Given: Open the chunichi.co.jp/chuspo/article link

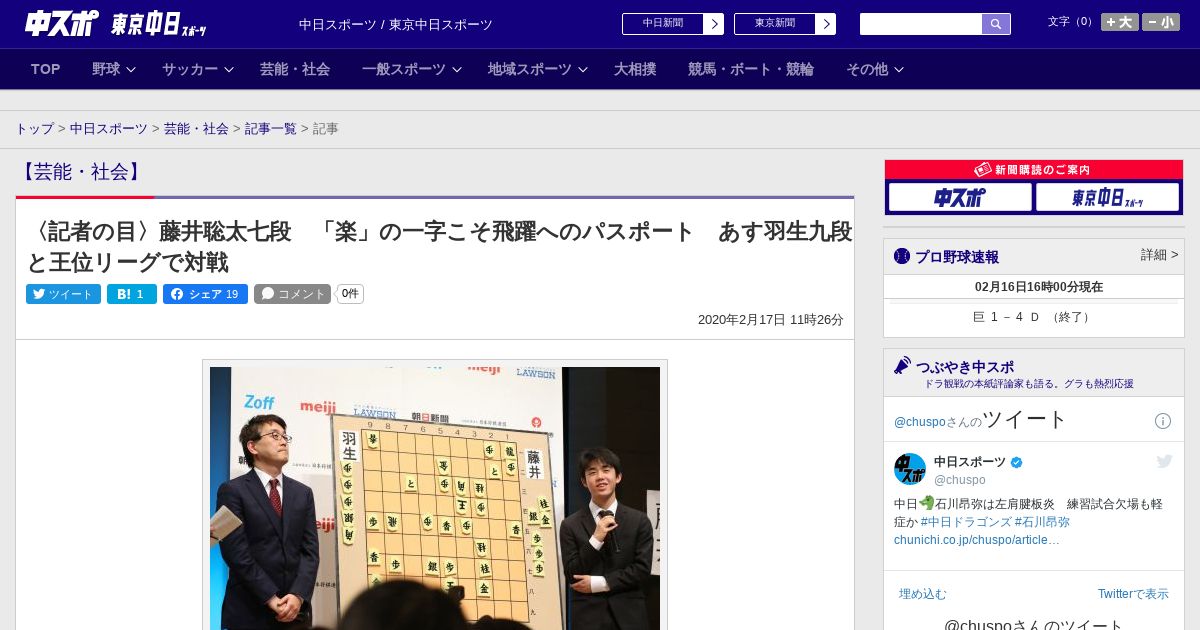Looking at the screenshot, I should coord(977,540).
